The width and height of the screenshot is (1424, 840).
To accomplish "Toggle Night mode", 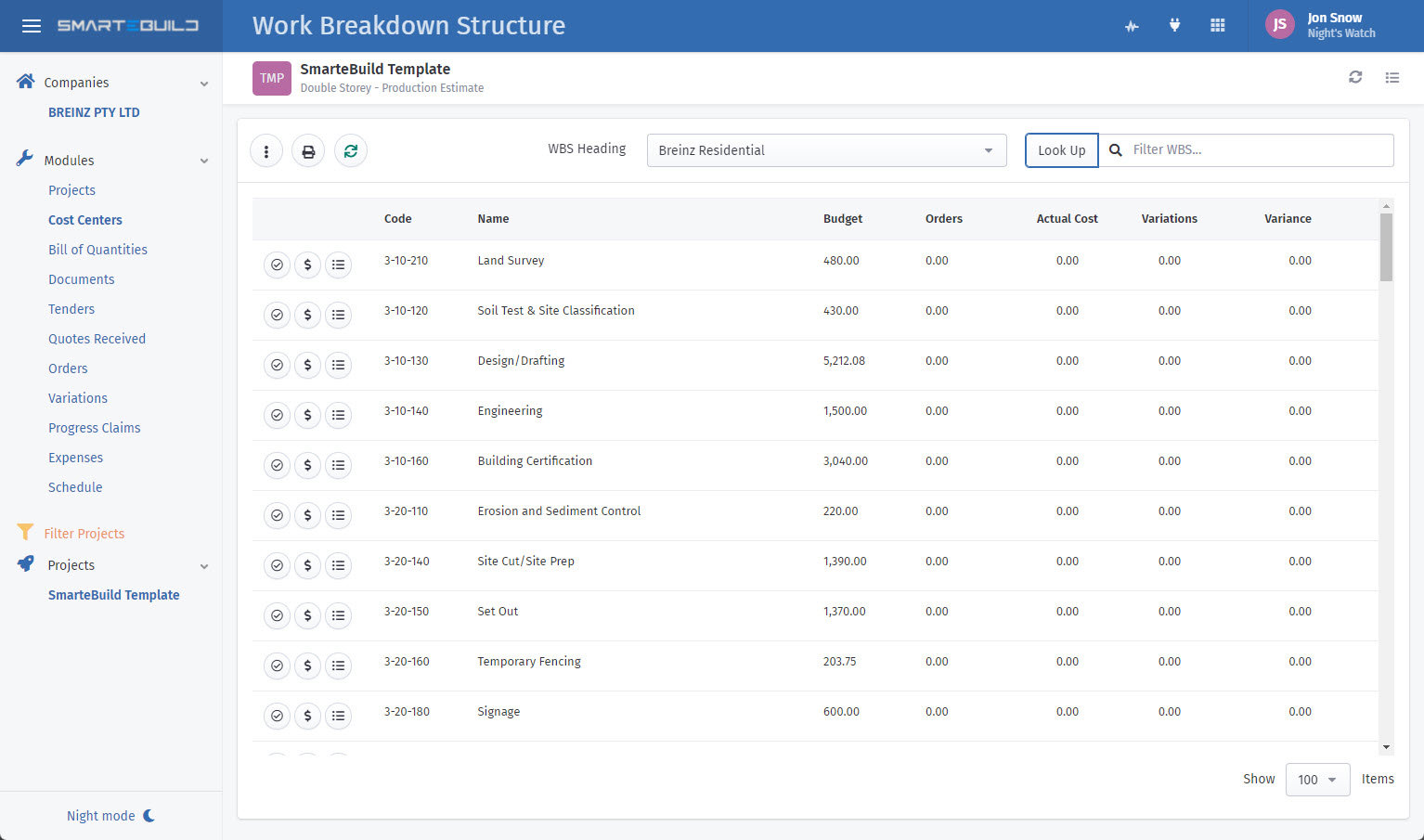I will (x=110, y=816).
